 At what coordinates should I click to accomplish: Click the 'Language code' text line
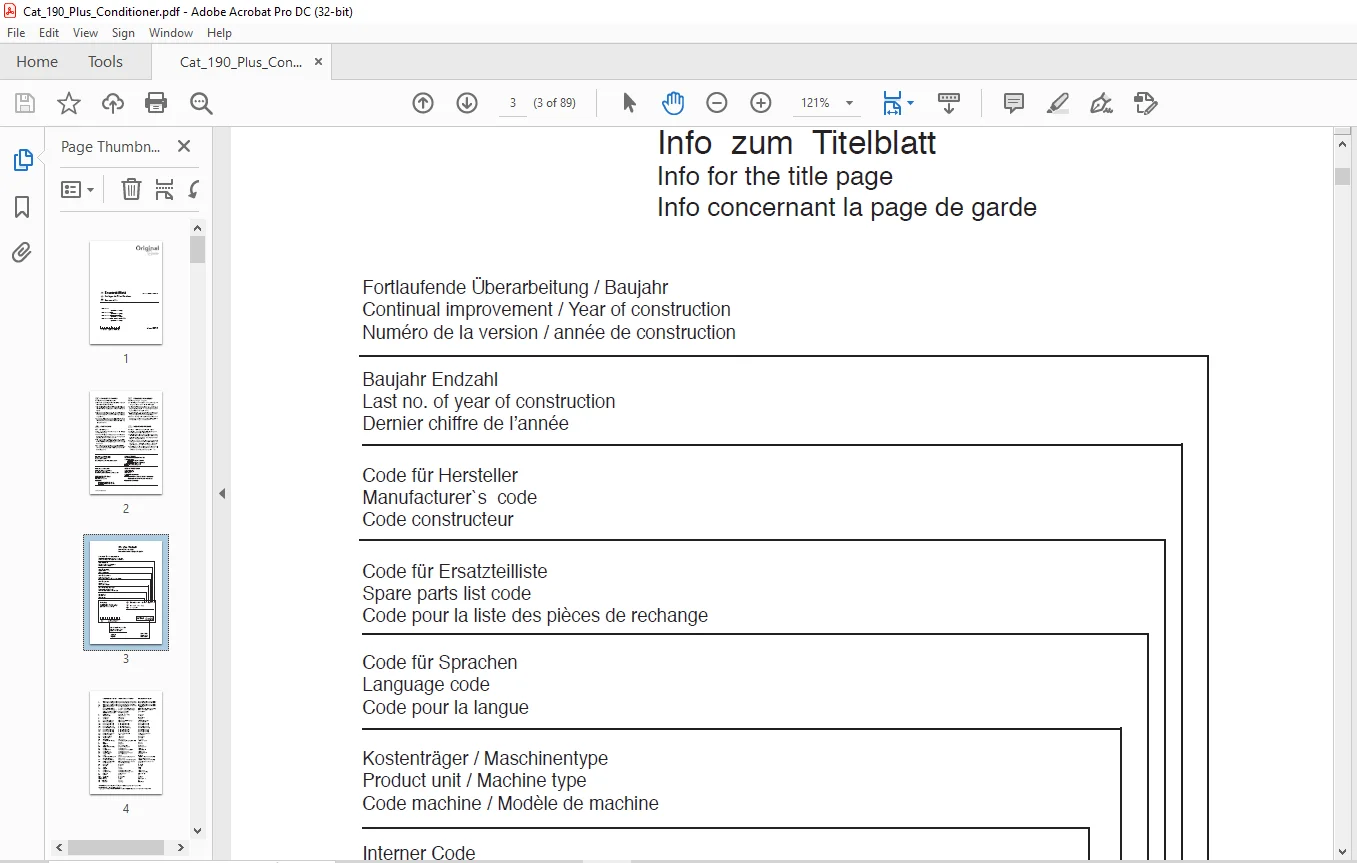coord(426,685)
